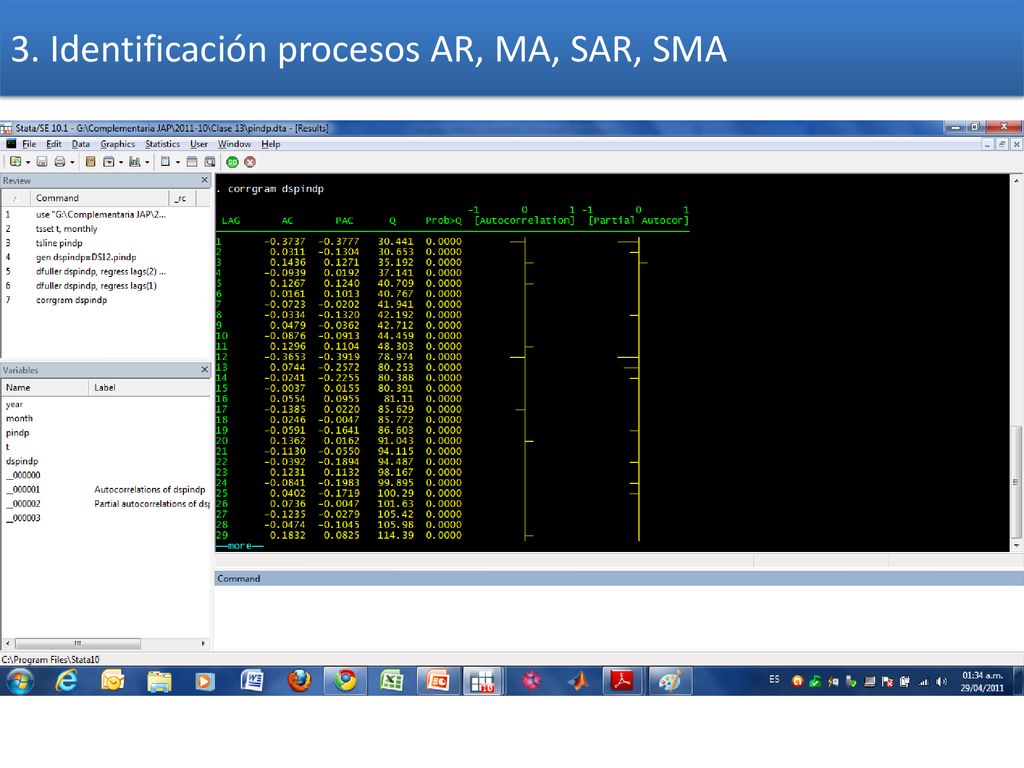Click the Command column header in Review
1024x768 pixels.
98,198
